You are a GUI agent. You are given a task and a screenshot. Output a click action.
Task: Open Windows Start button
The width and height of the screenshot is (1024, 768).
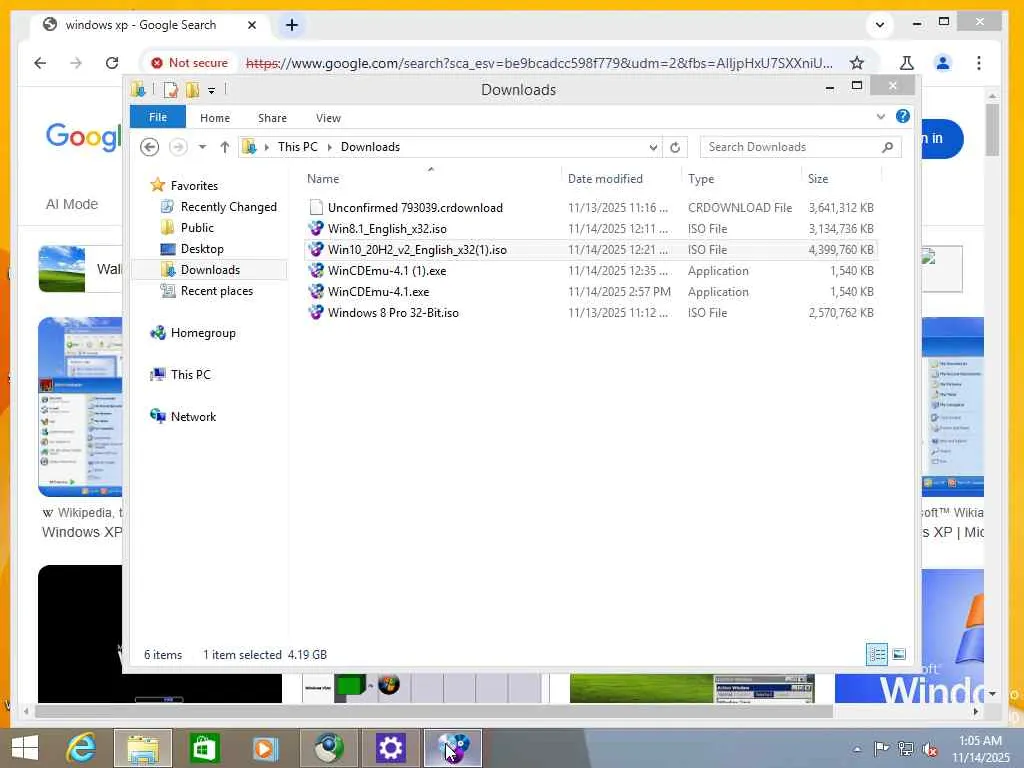(25, 748)
